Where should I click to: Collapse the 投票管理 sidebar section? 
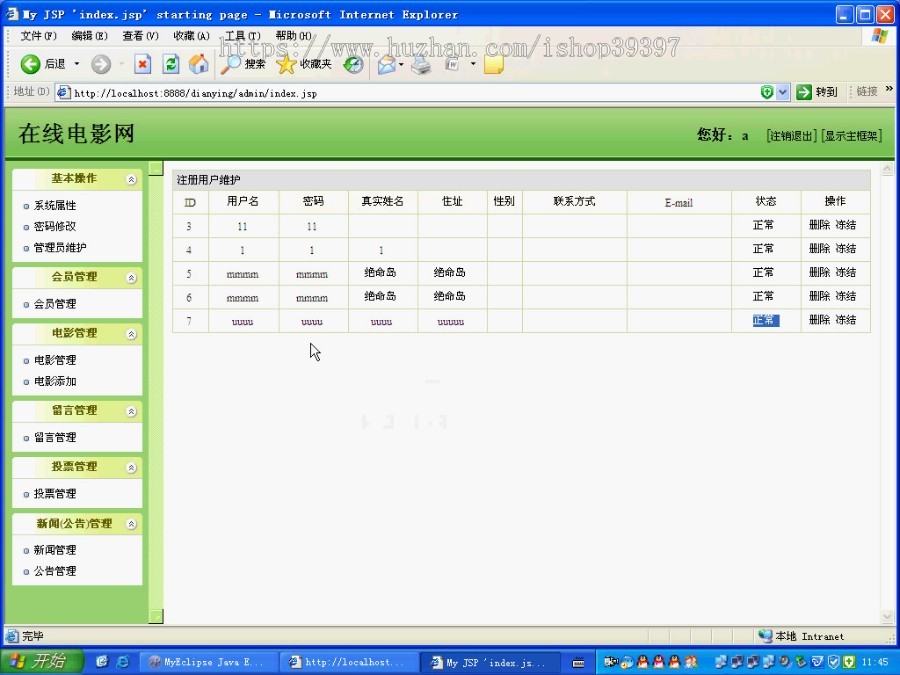tap(131, 468)
